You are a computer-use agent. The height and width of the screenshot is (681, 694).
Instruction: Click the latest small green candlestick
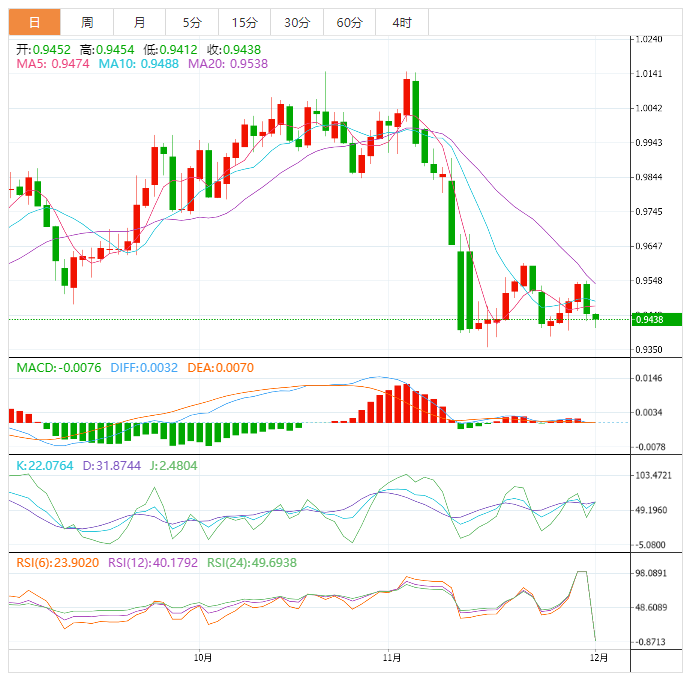(596, 317)
